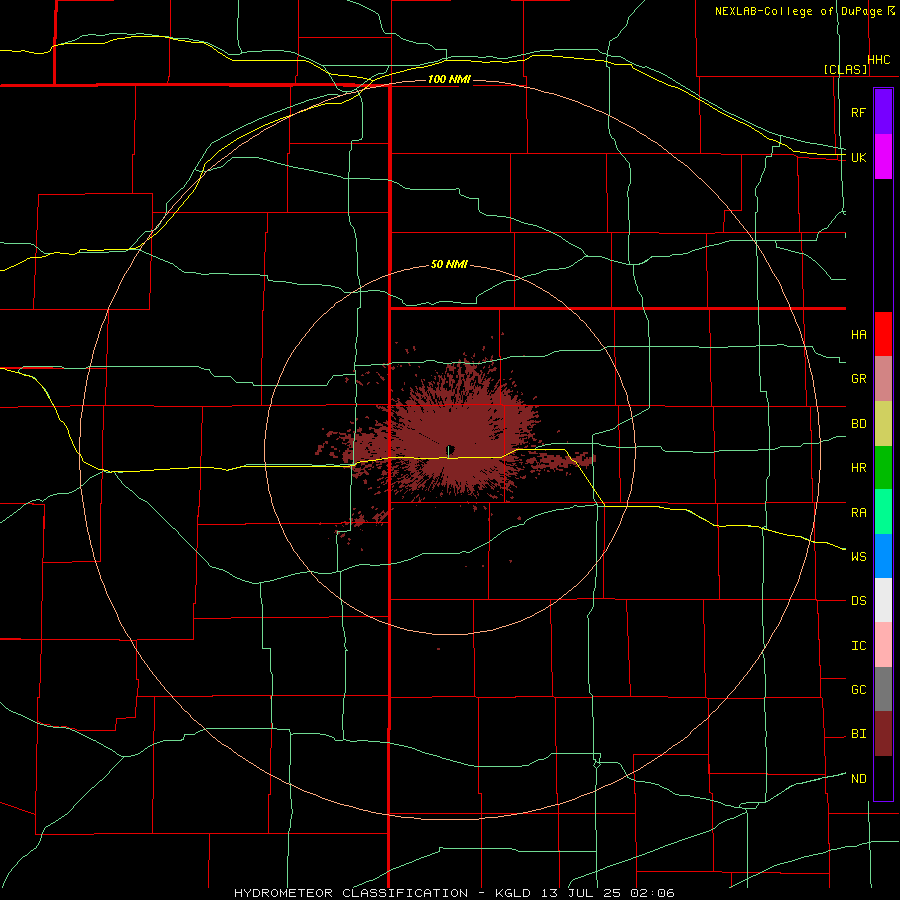Image resolution: width=900 pixels, height=900 pixels.
Task: Select the GC gray legend swatch
Action: click(883, 689)
